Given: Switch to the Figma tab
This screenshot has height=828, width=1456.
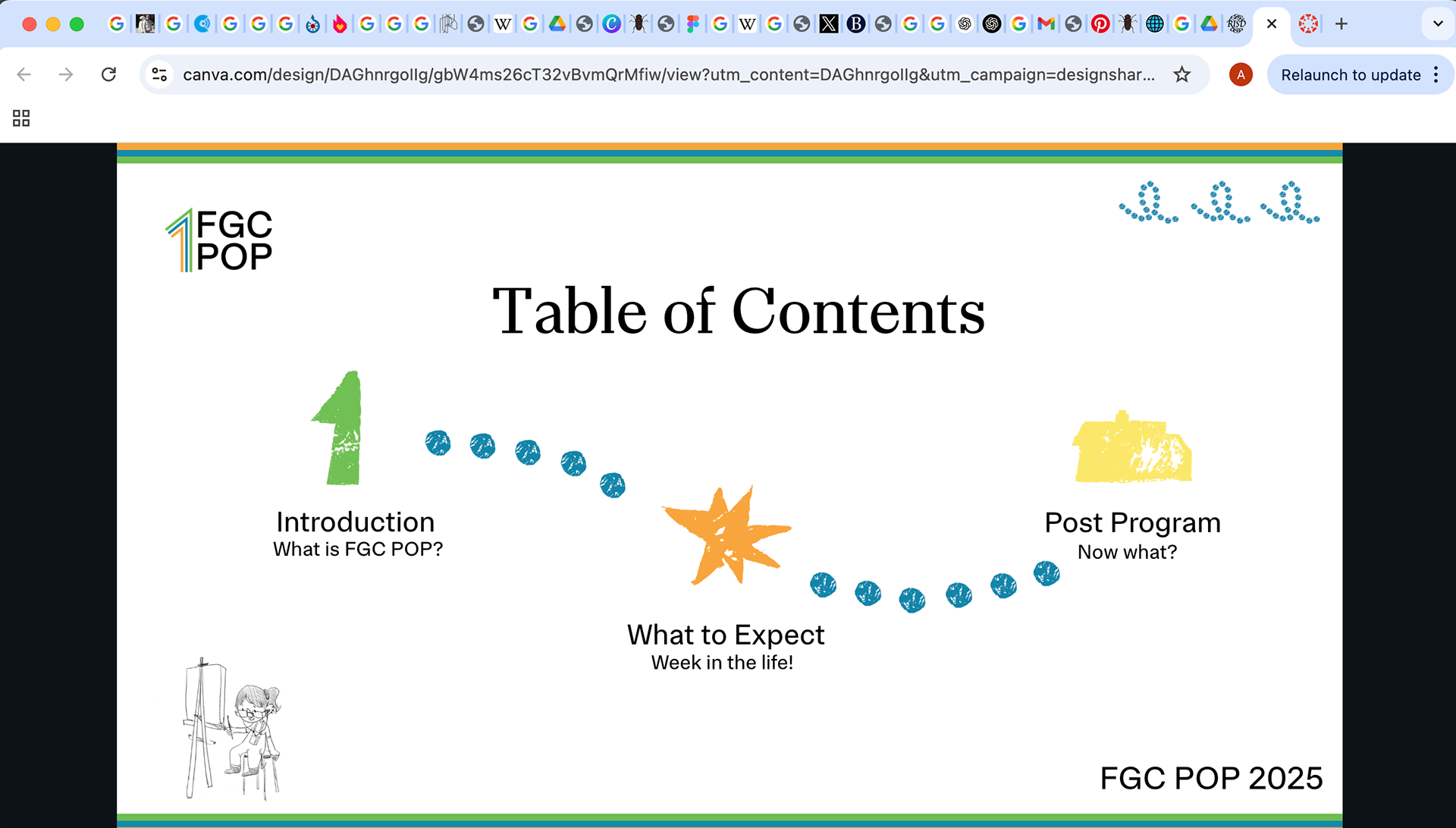Looking at the screenshot, I should click(692, 24).
